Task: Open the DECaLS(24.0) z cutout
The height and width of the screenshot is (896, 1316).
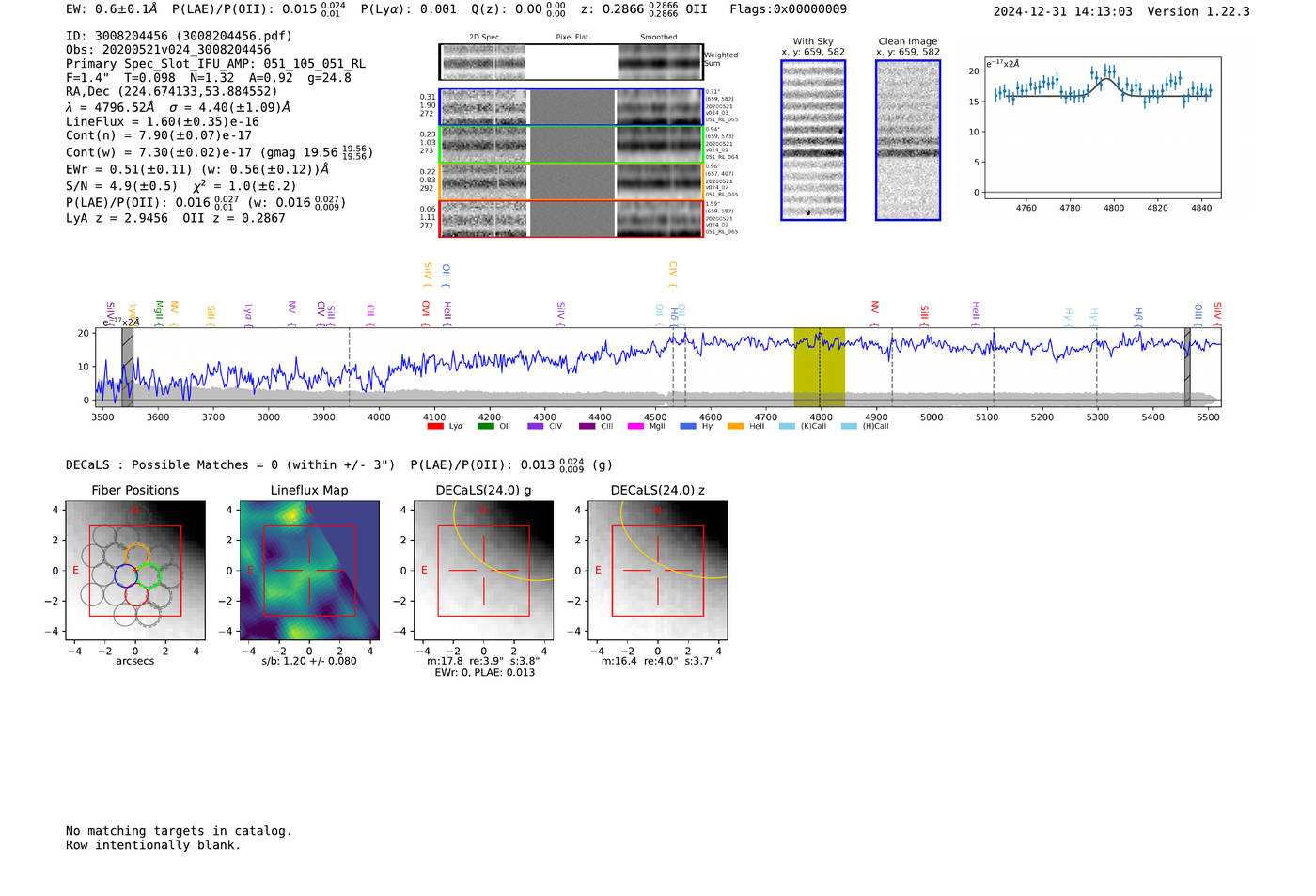Action: tap(657, 571)
